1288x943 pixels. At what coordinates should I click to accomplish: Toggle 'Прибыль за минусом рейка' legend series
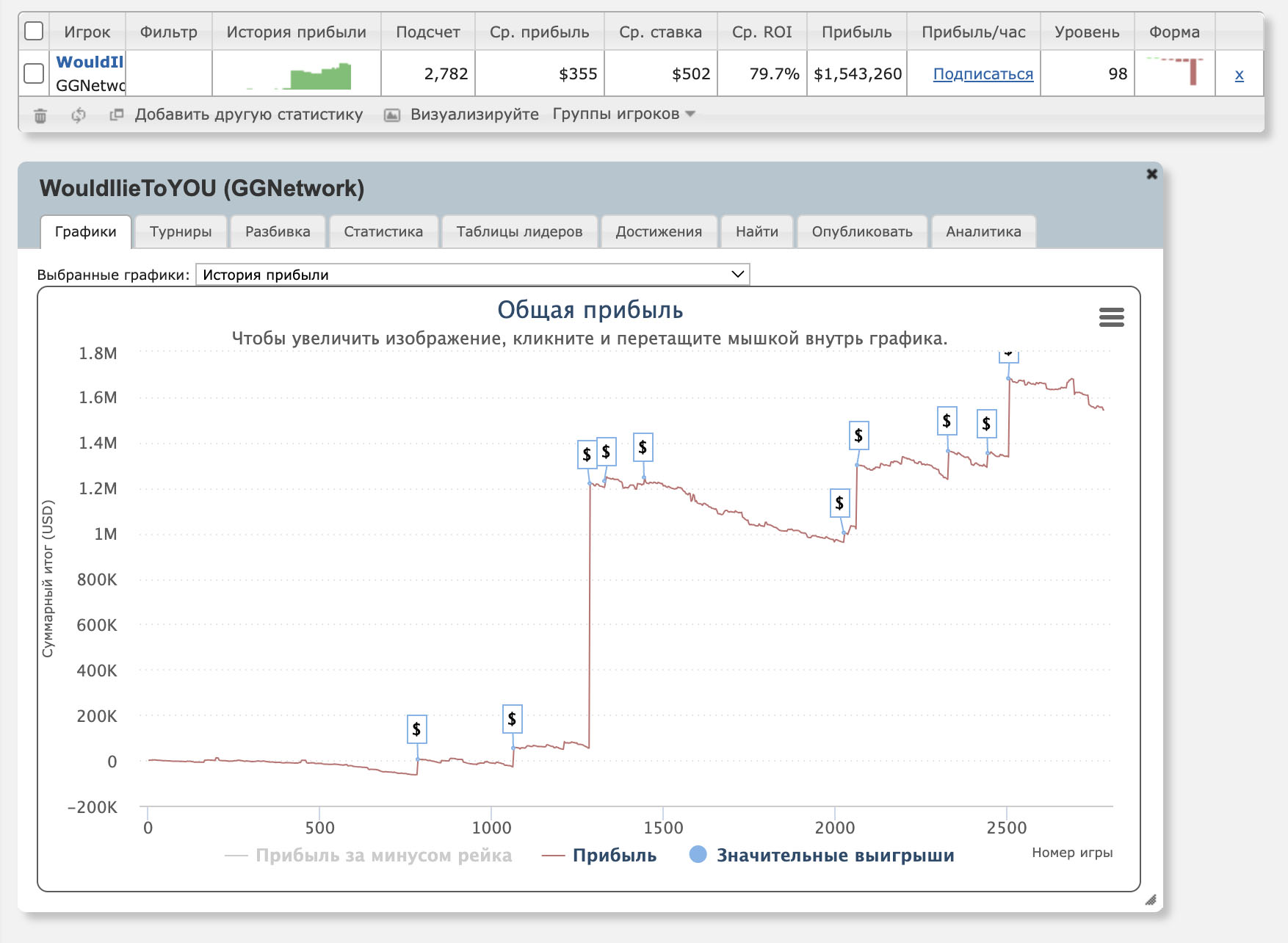coord(369,855)
